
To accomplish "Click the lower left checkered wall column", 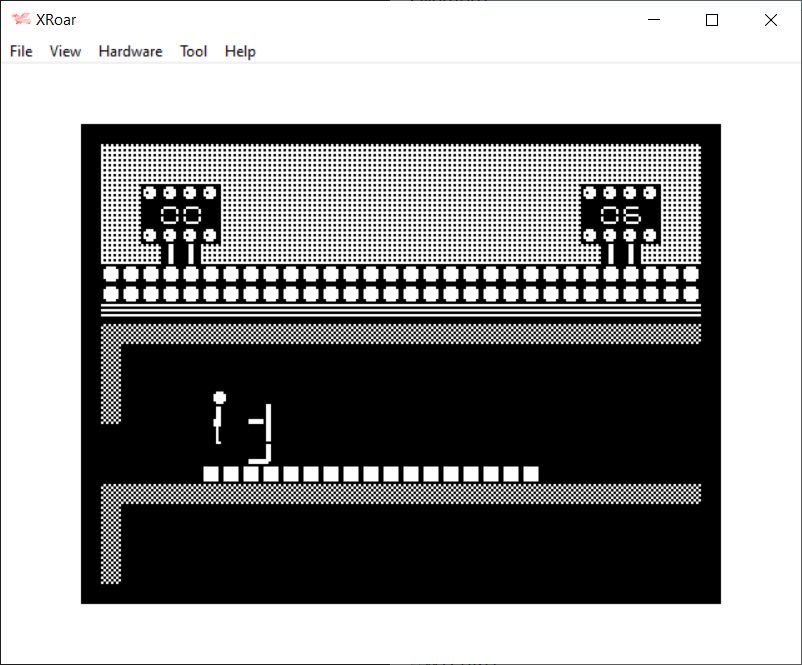I will coord(111,540).
